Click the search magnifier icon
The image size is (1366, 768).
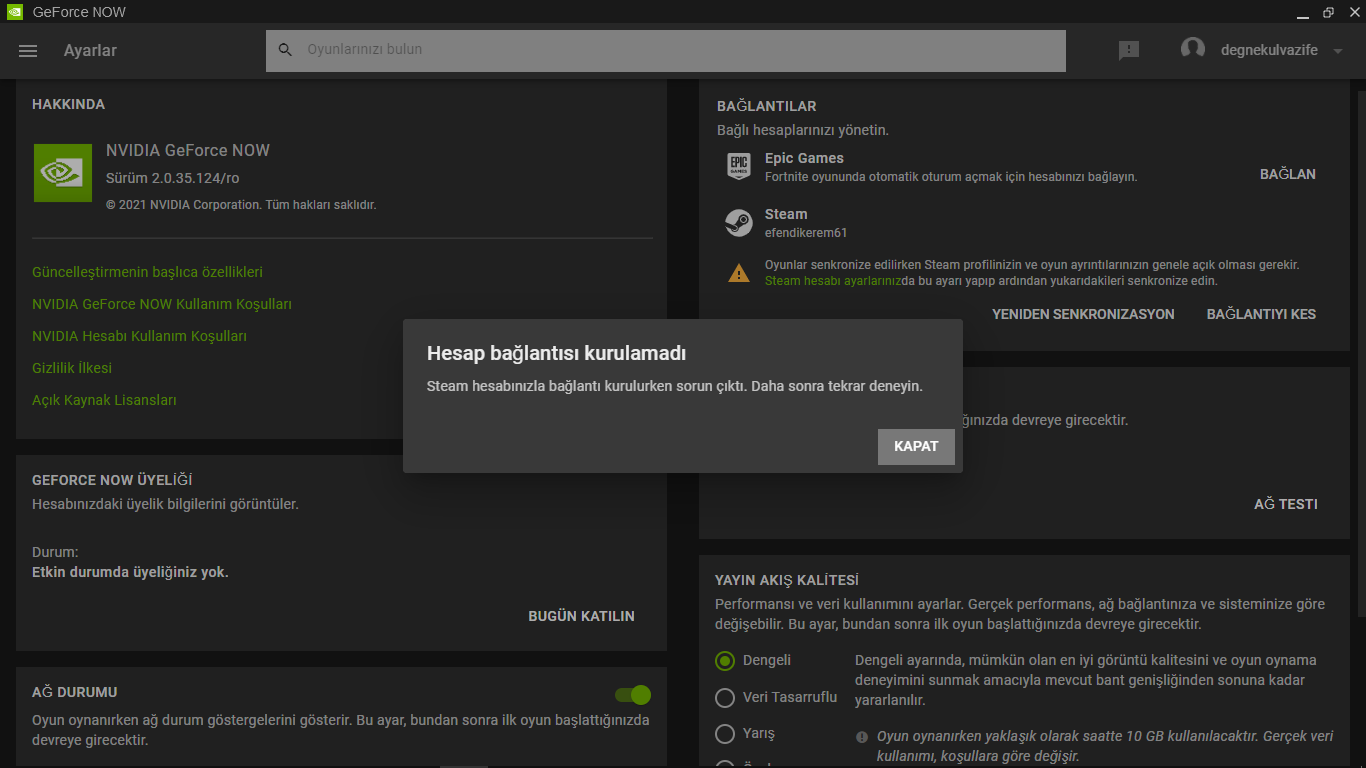pos(286,50)
